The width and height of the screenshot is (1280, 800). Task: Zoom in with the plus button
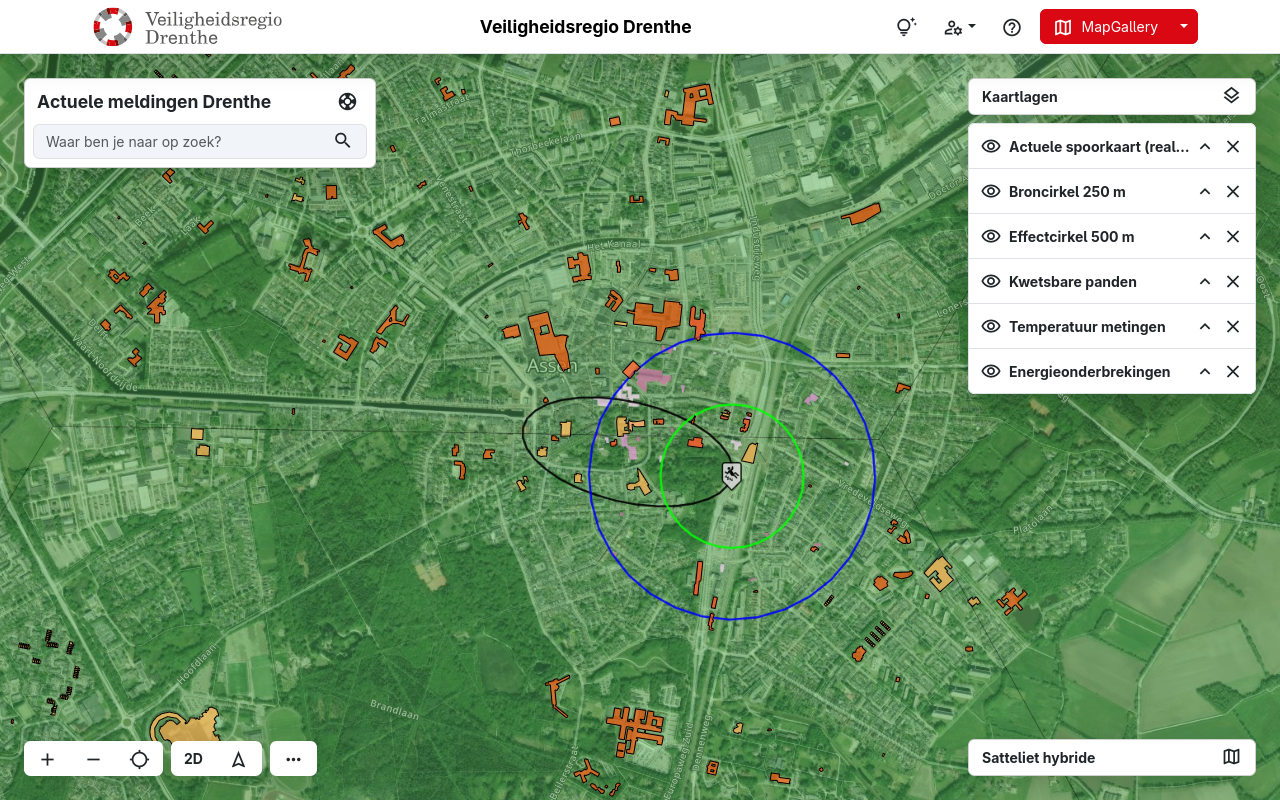point(47,759)
